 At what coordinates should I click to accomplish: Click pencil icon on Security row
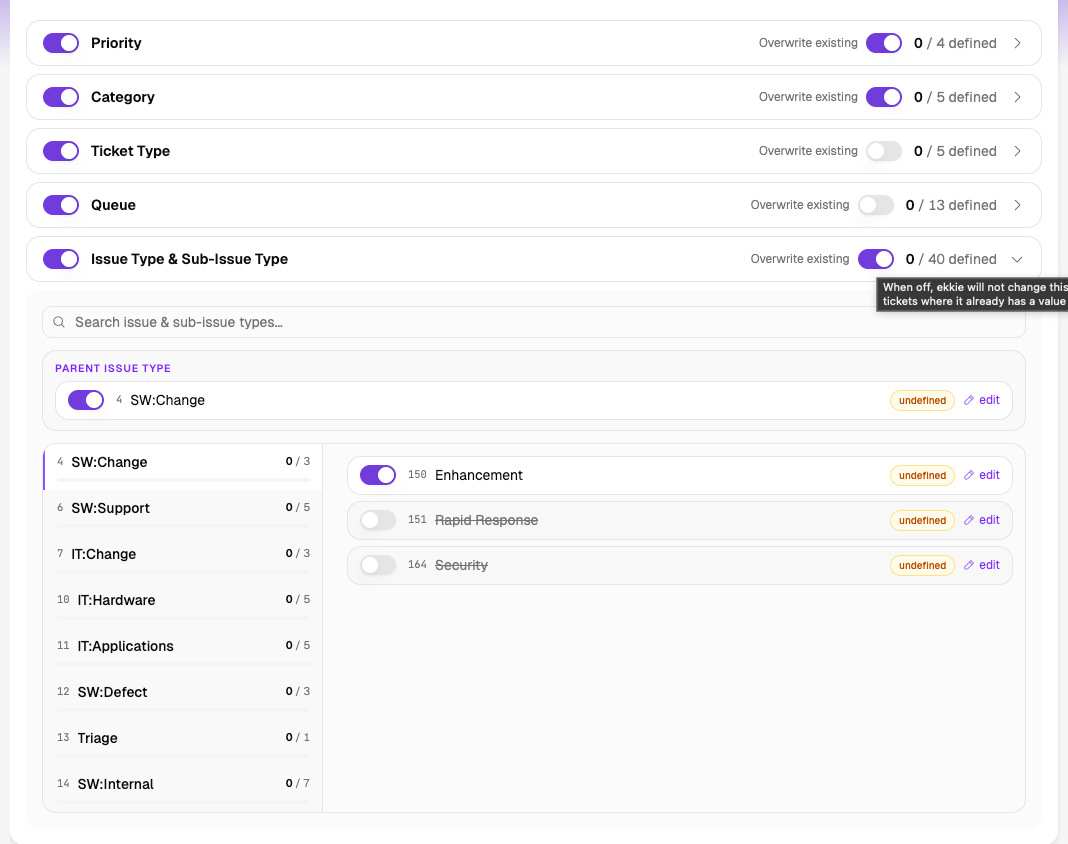pos(969,565)
